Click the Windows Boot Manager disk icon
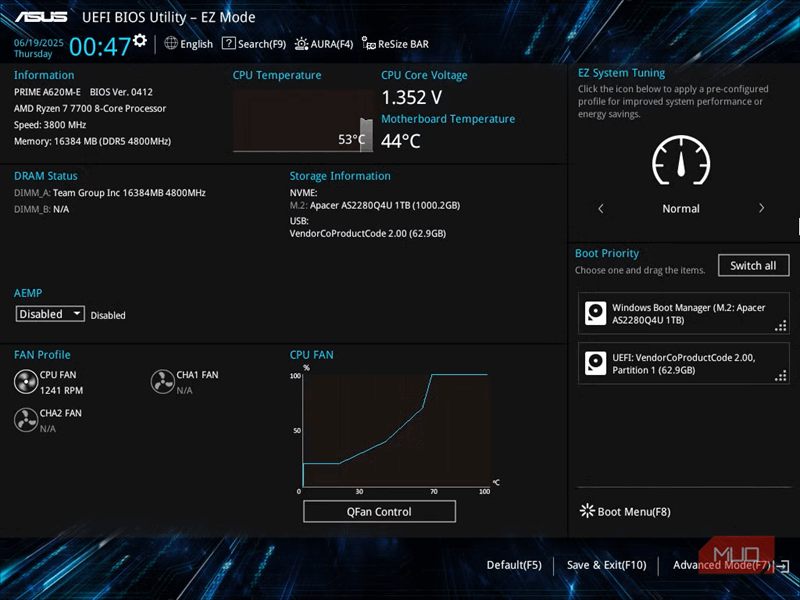Screen dimensions: 800x600 click(596, 314)
